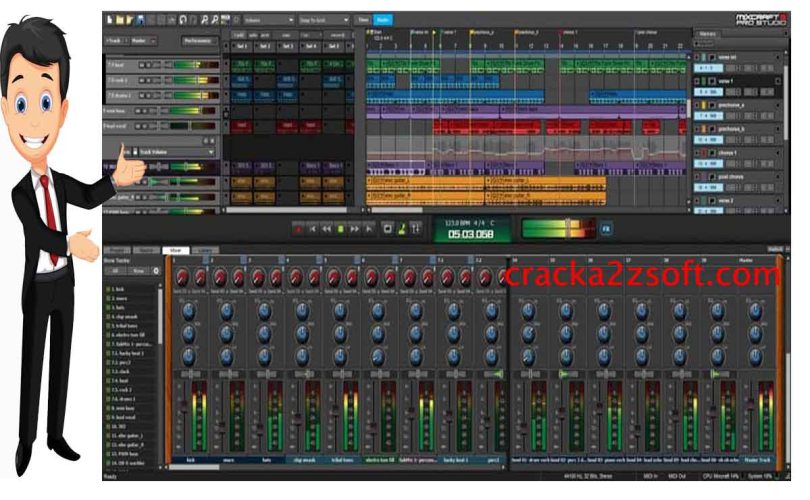Viewport: 810px width, 500px height.
Task: Open the Snap To Grid dropdown
Action: (x=324, y=20)
